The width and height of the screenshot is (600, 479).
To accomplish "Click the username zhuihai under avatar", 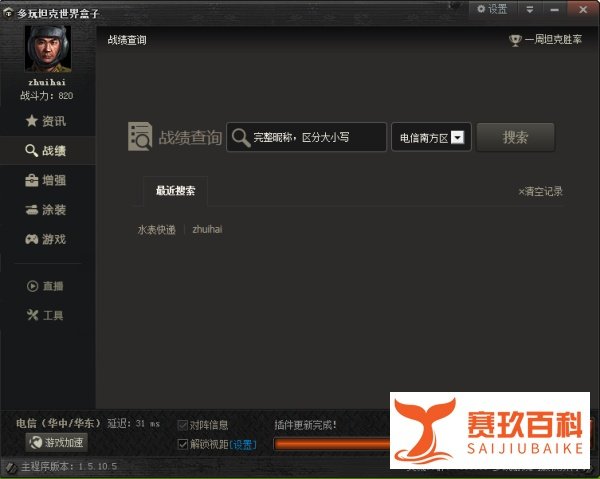I will coord(47,82).
